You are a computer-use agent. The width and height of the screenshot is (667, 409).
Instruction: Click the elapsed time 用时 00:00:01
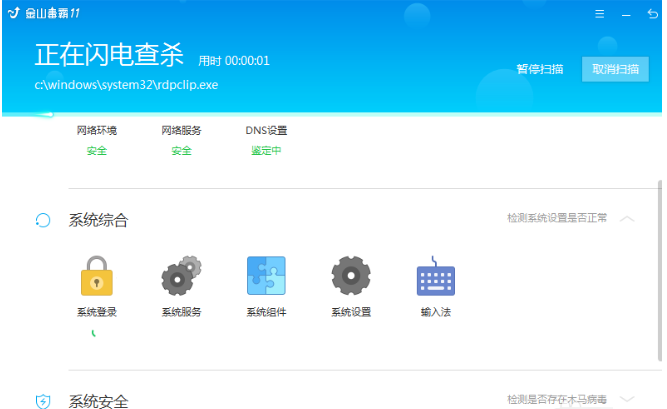tap(234, 61)
